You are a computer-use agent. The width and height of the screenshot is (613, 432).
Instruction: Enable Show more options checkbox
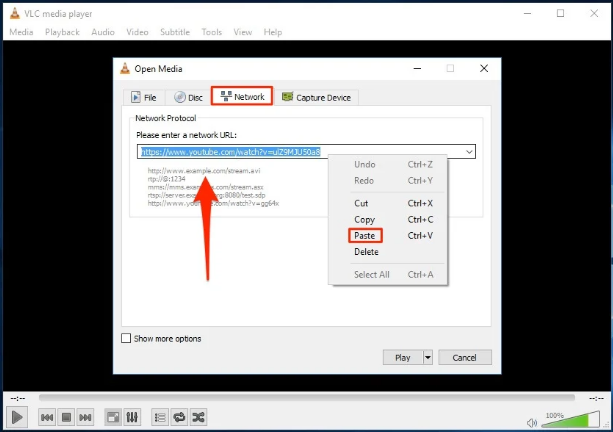click(x=126, y=338)
